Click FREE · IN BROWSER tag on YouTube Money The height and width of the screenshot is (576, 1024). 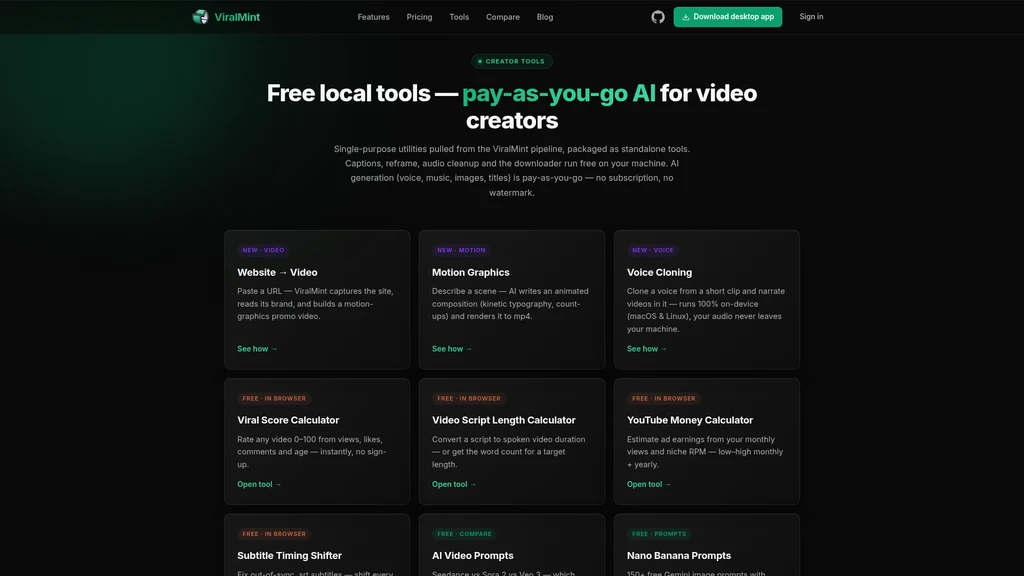click(x=664, y=398)
